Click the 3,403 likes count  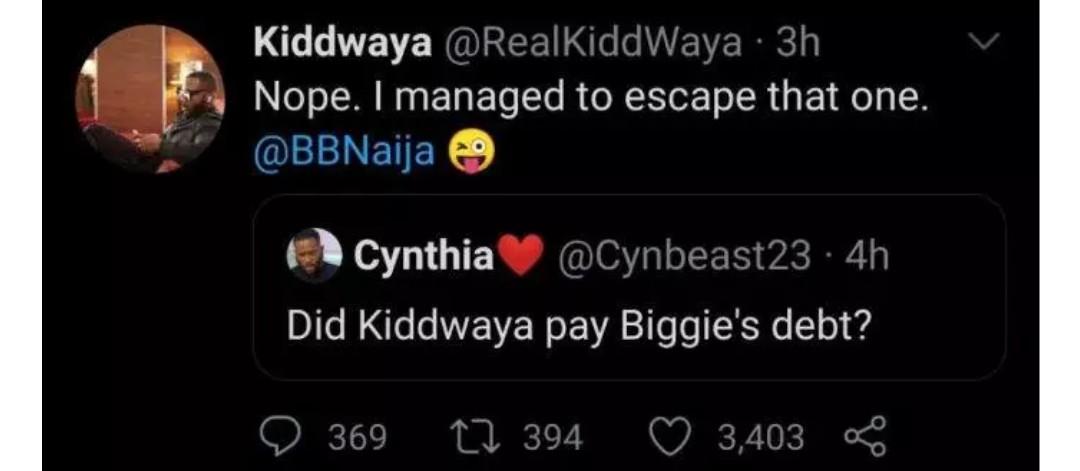click(x=760, y=437)
